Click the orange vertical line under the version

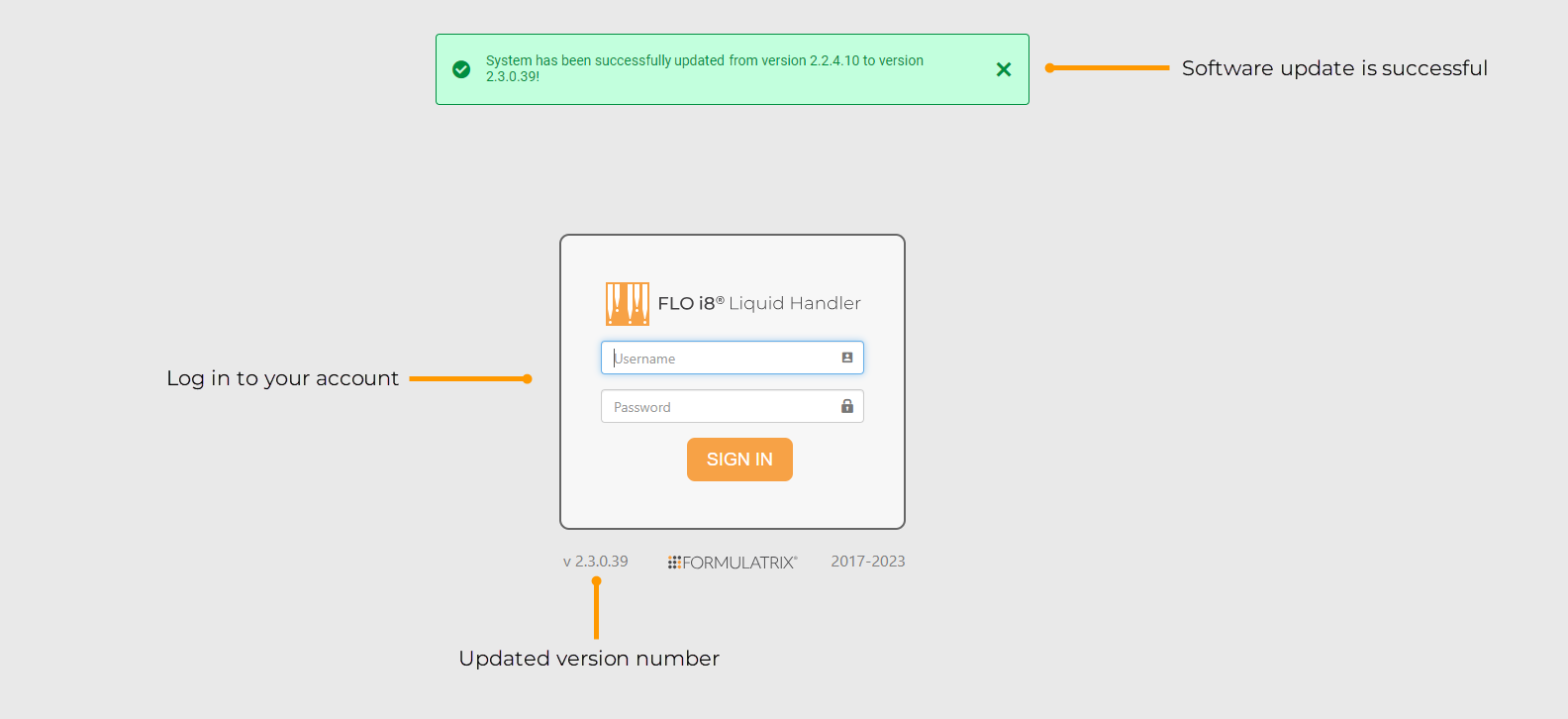596,610
